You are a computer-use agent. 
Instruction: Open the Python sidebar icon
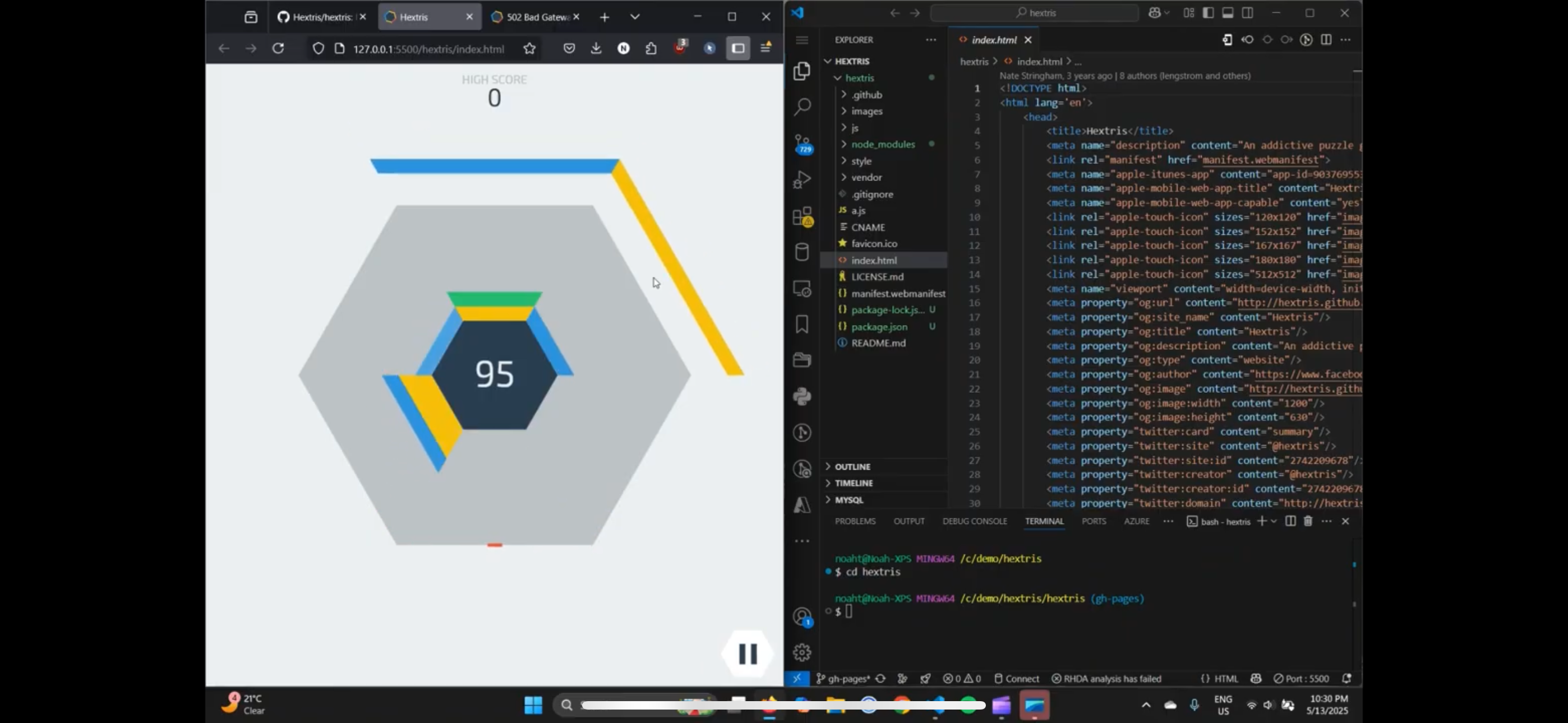803,396
